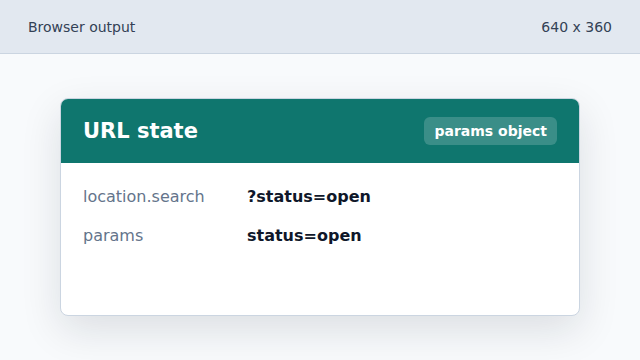Select the 'URL state' heading
This screenshot has width=640, height=360.
click(140, 131)
